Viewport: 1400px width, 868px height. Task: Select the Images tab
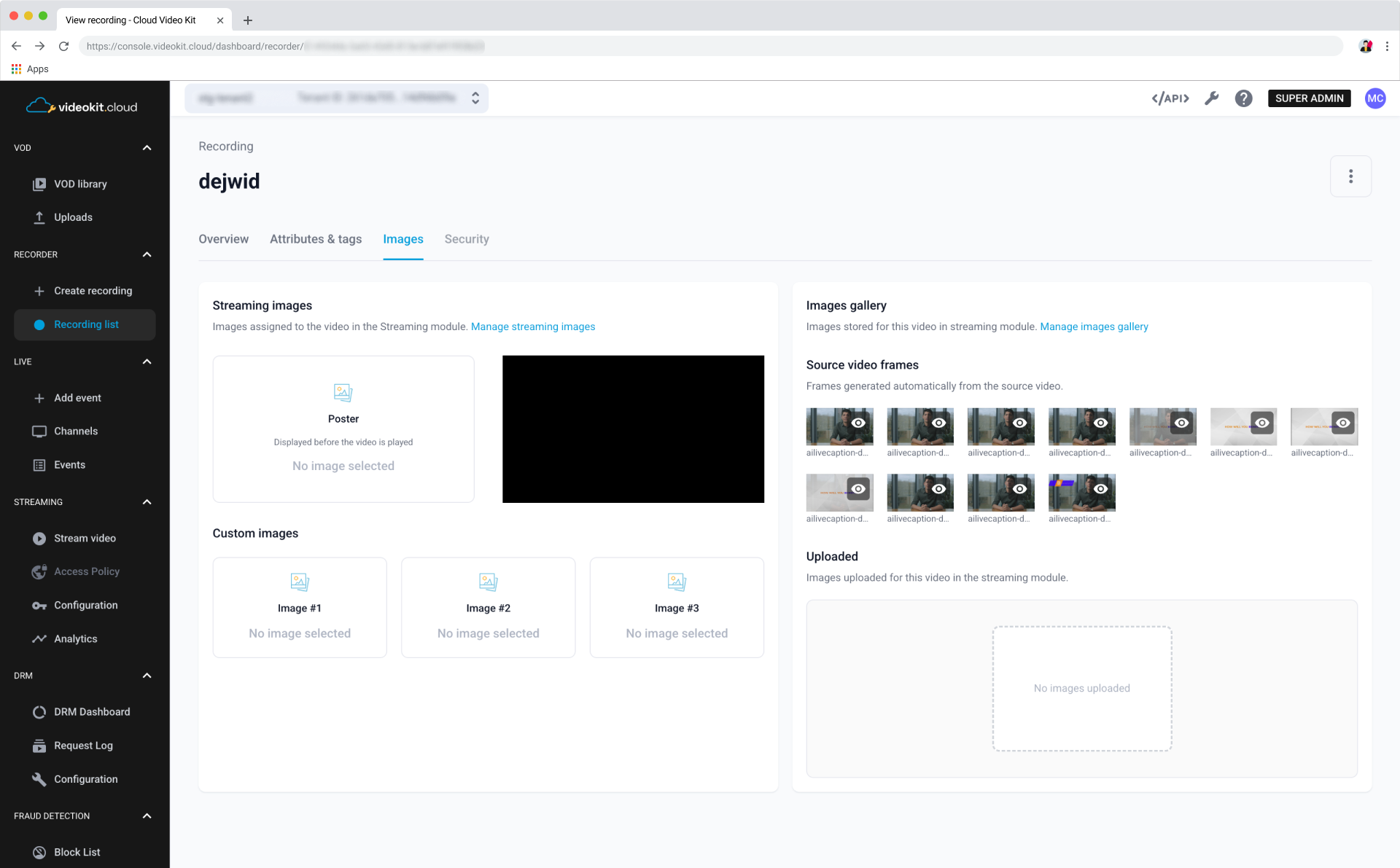tap(403, 239)
